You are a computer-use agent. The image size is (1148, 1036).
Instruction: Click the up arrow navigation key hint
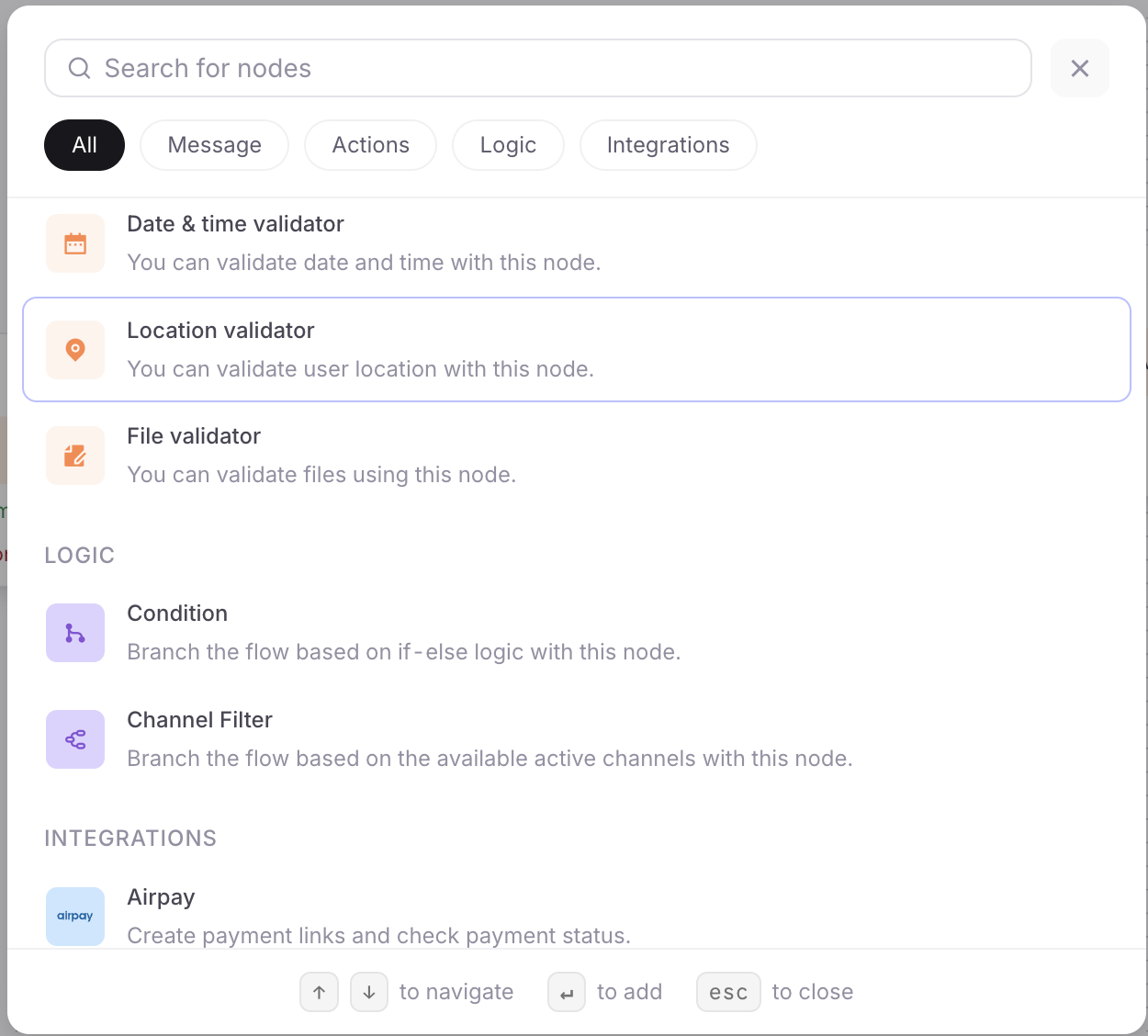(320, 992)
